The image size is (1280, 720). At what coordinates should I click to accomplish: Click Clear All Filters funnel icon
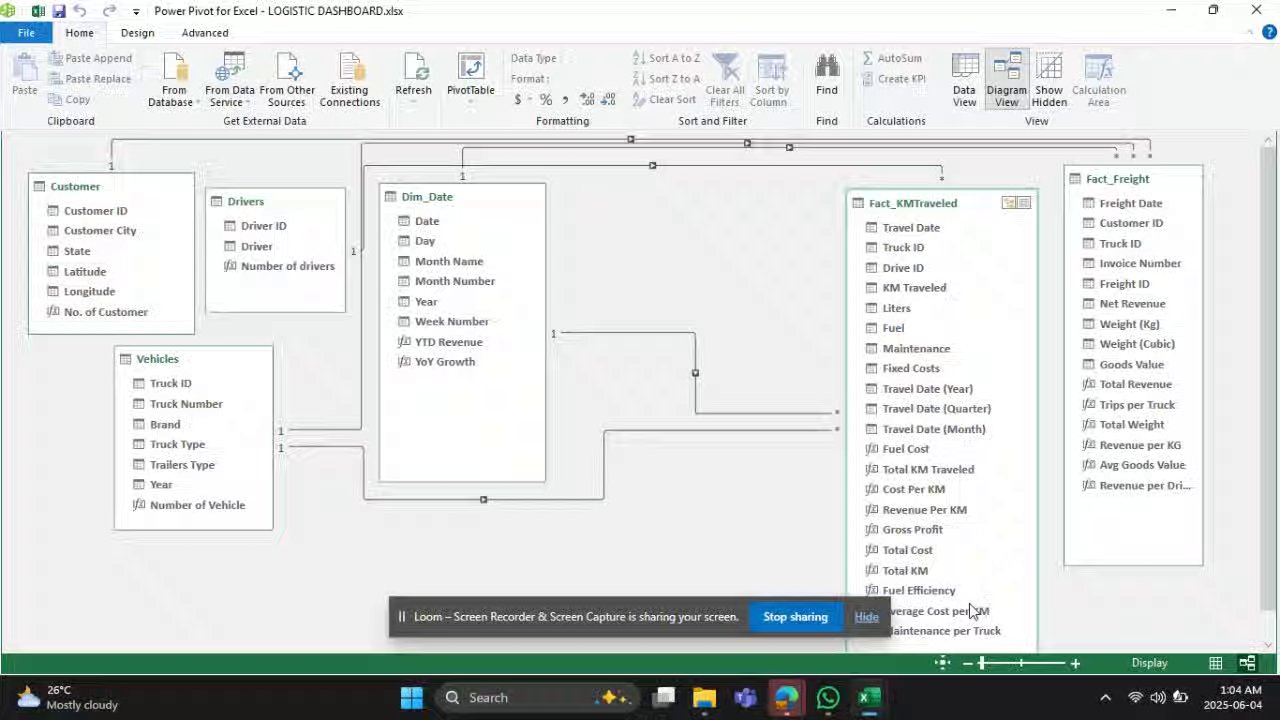tap(725, 68)
